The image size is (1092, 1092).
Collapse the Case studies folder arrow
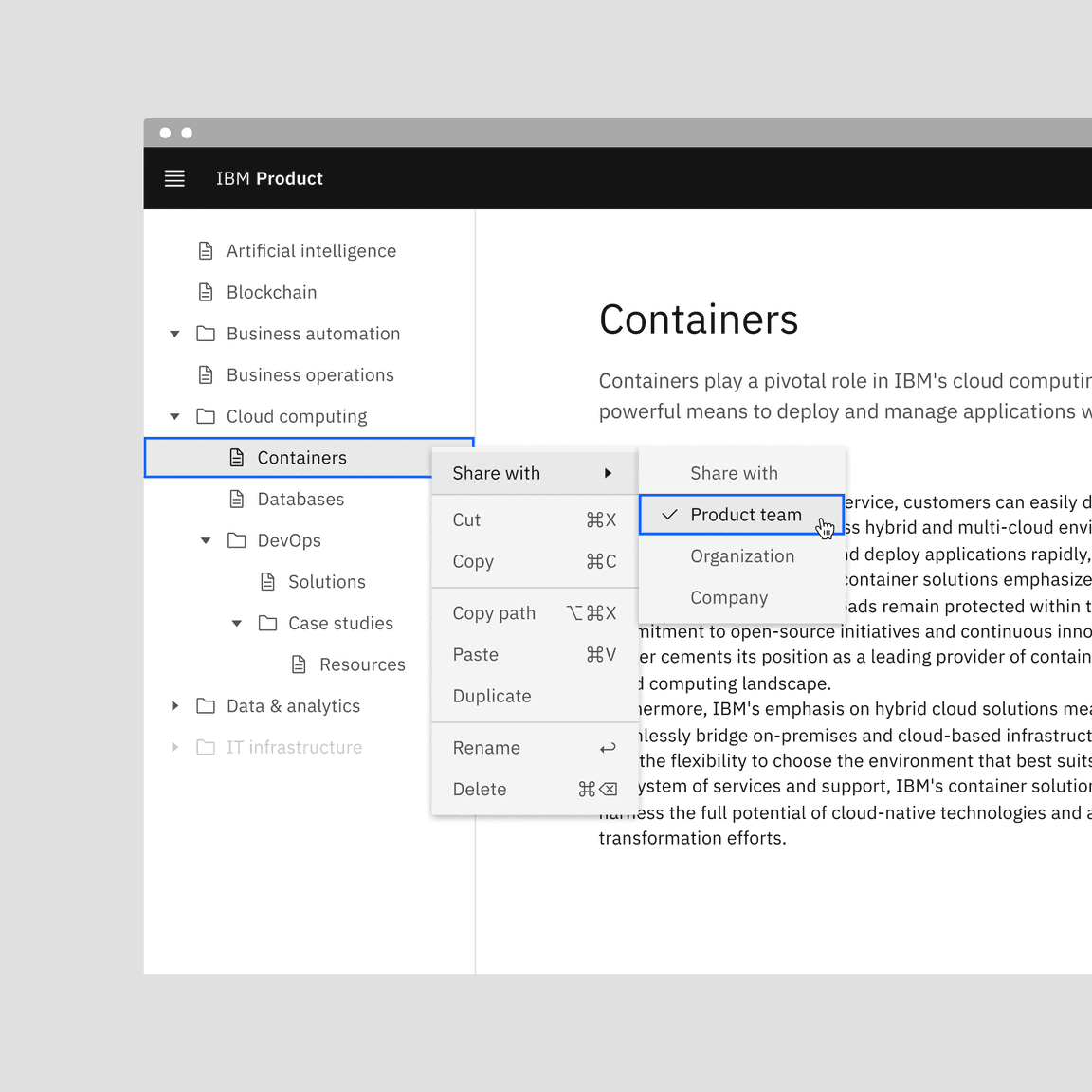pos(237,623)
